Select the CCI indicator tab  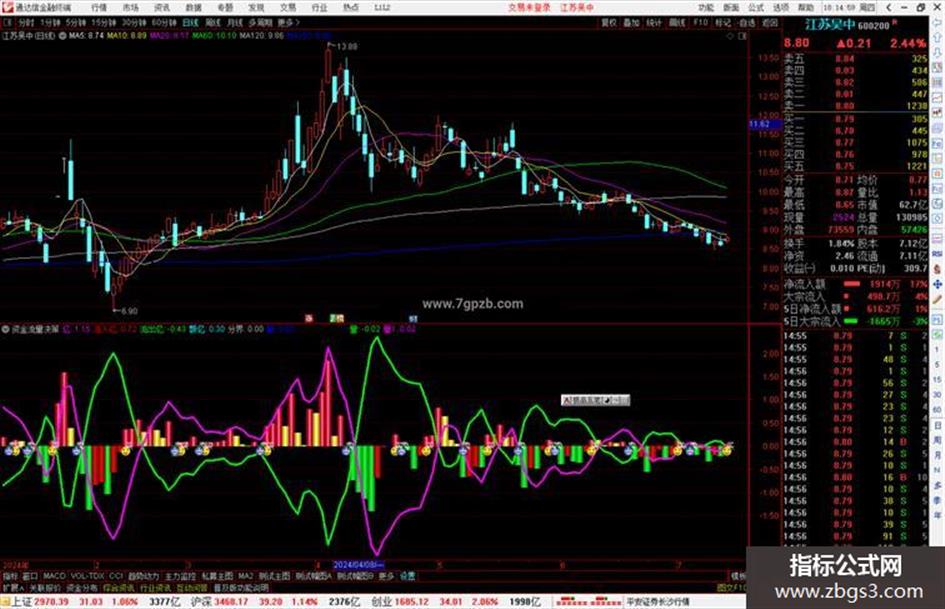pos(116,576)
